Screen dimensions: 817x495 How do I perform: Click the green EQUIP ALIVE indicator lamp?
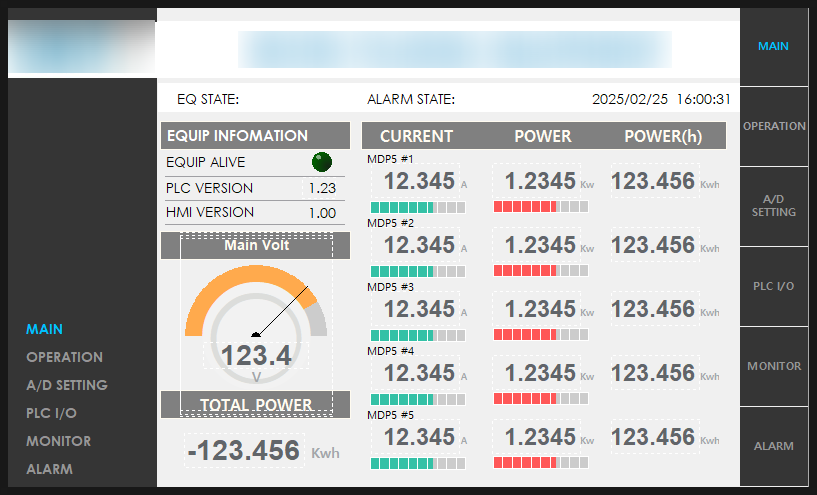click(321, 162)
